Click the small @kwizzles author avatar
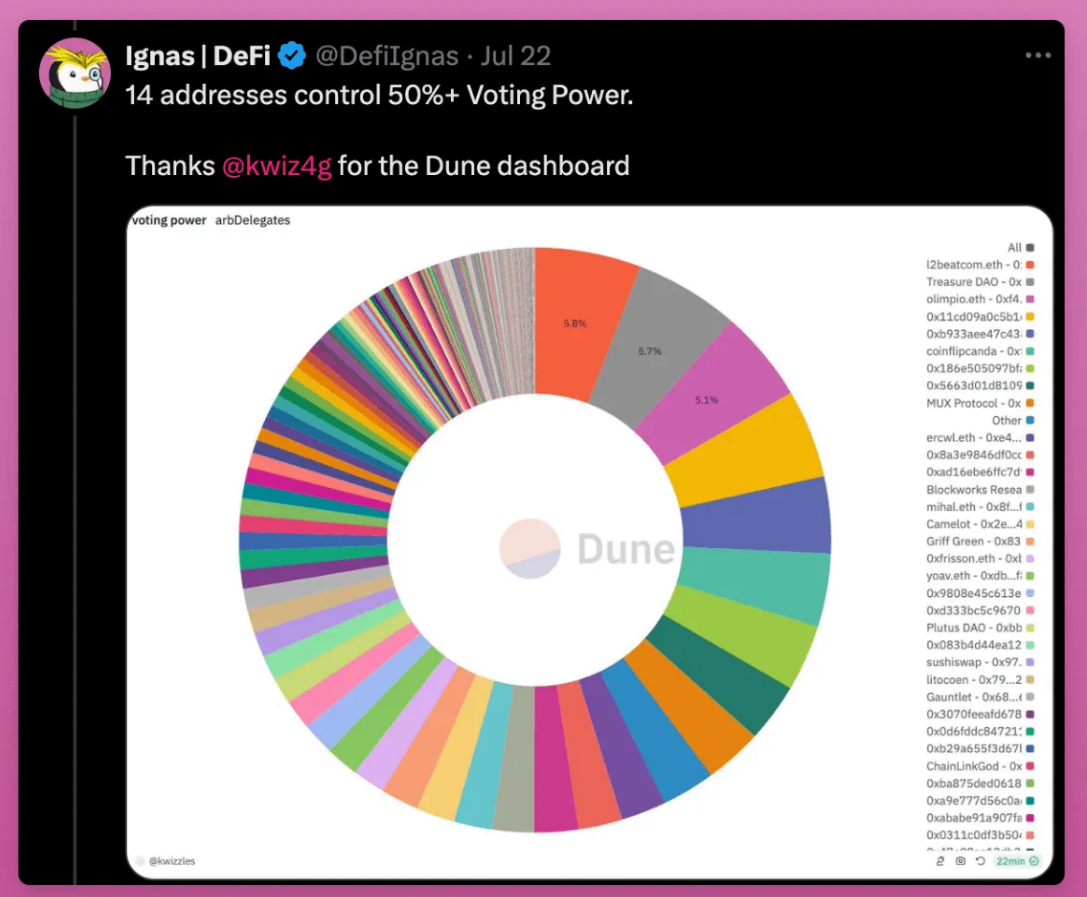The image size is (1087, 897). [140, 861]
